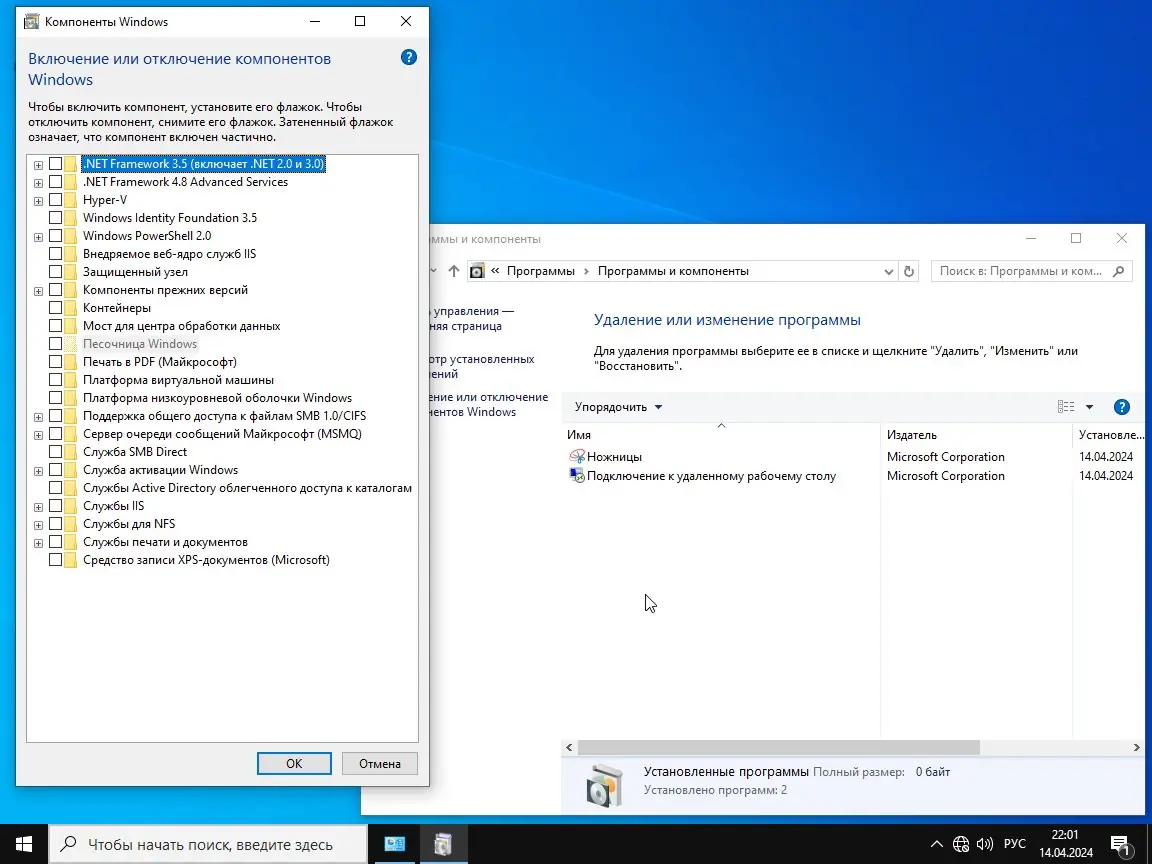Enable Платформа виртуальной машины checkbox
Screen dimensions: 1152x864
tap(55, 380)
